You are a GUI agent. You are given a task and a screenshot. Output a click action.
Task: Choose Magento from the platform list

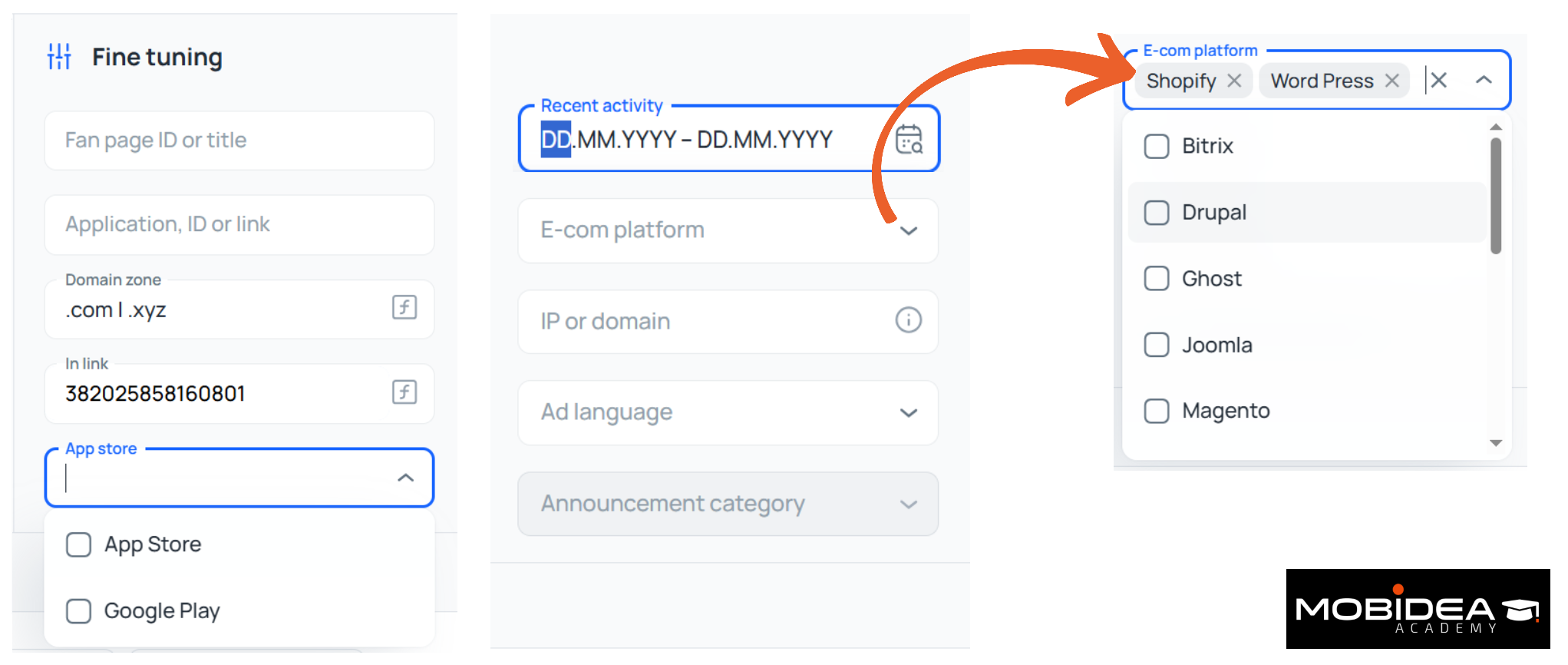coord(1157,411)
